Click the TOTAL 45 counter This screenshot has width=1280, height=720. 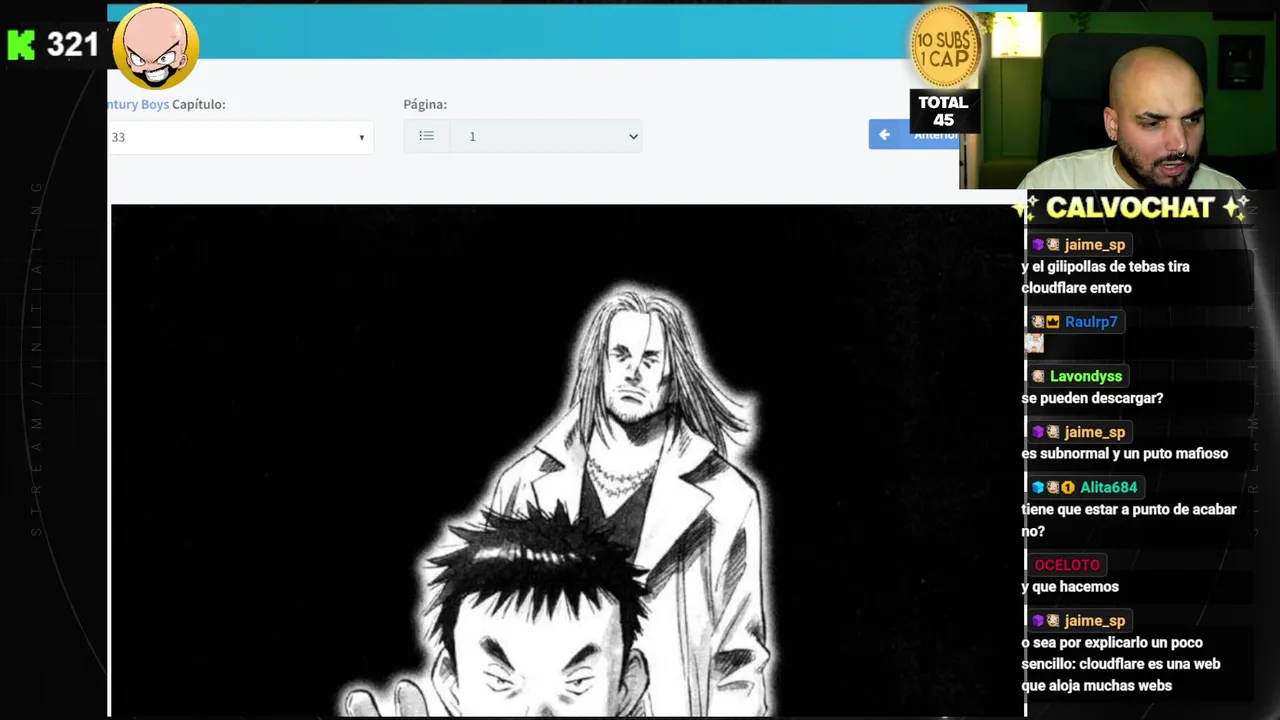pos(943,111)
